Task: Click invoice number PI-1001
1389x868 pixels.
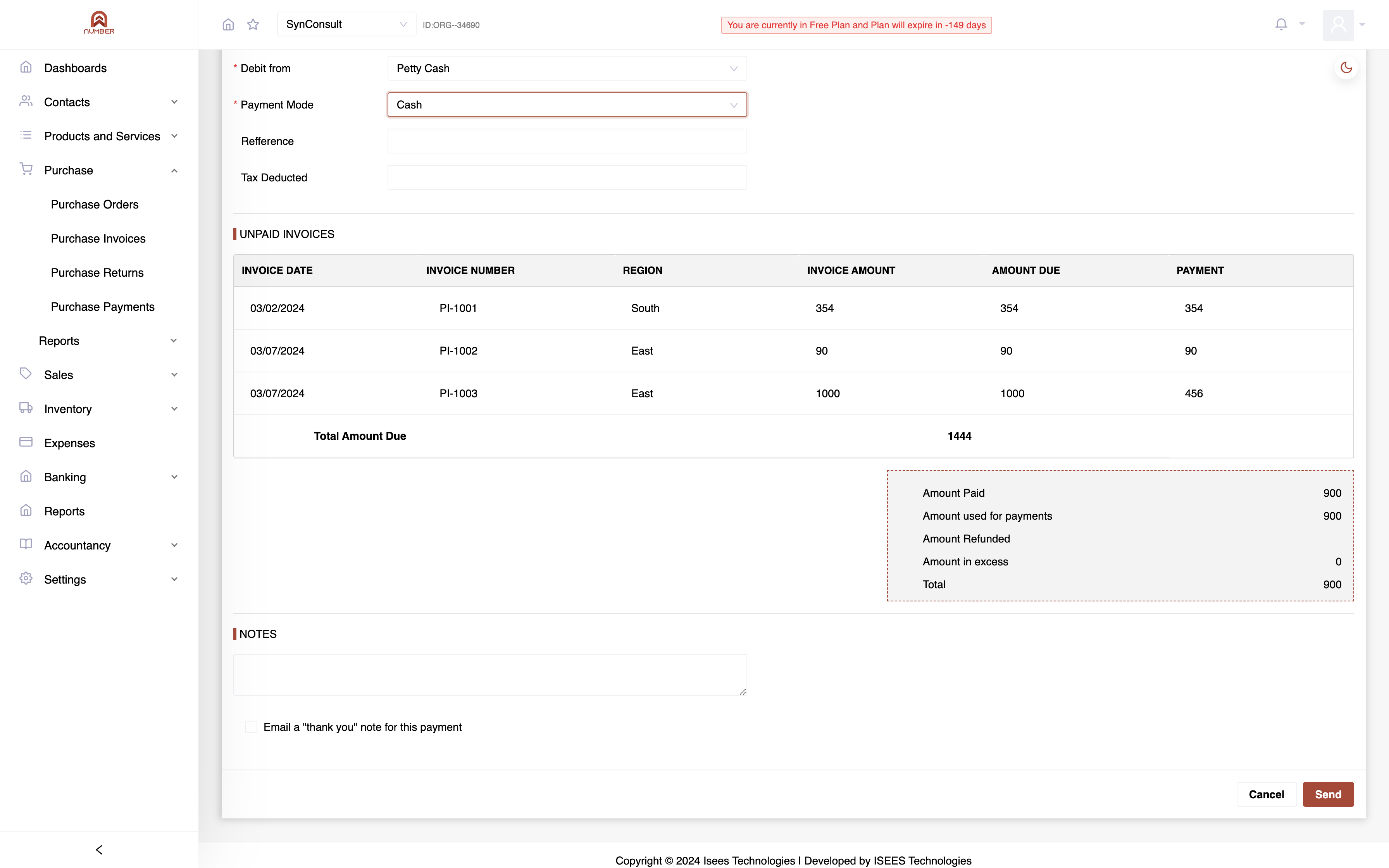Action: pyautogui.click(x=458, y=308)
